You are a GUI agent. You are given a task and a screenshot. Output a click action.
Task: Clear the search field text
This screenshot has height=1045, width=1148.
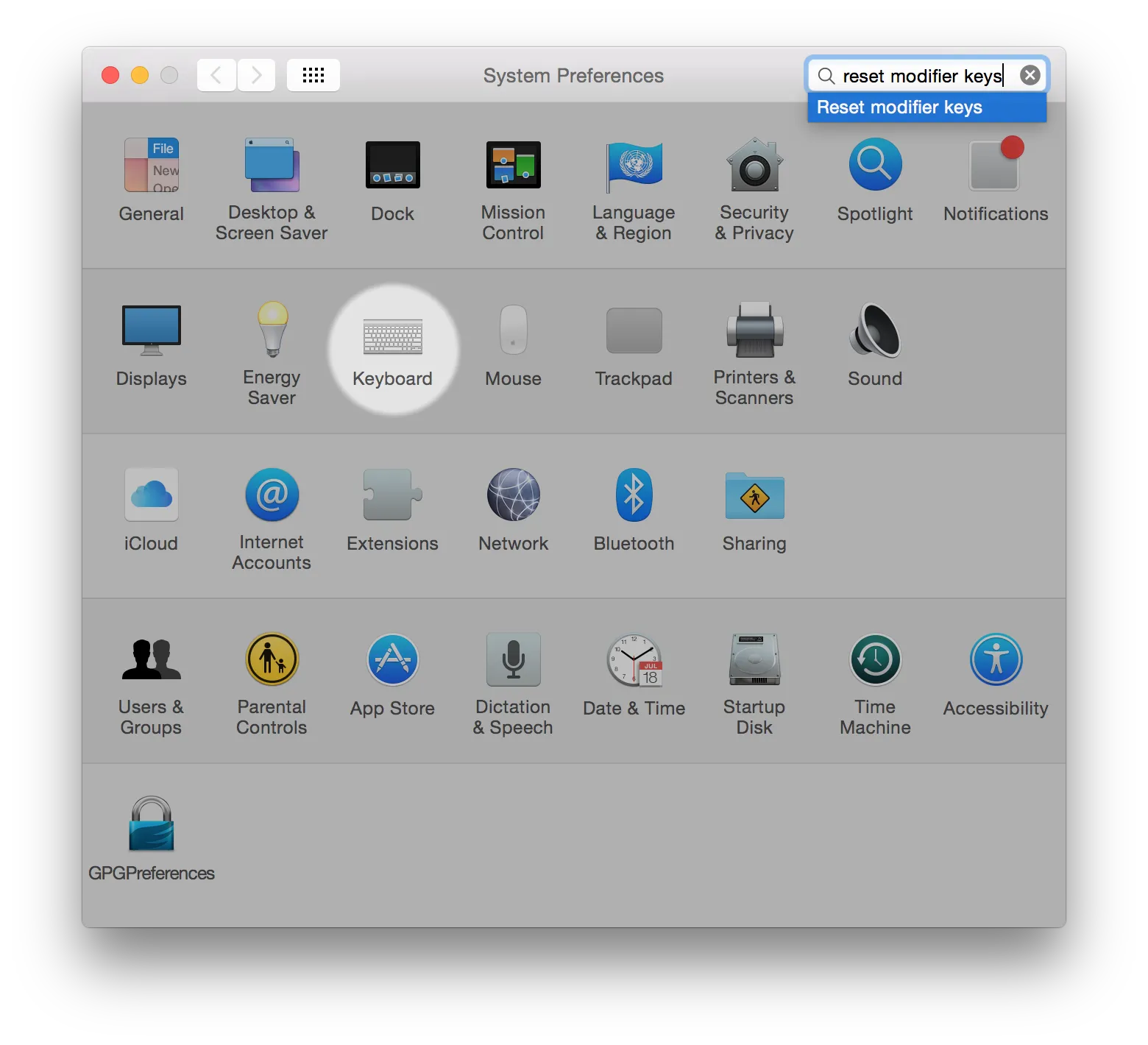1030,75
